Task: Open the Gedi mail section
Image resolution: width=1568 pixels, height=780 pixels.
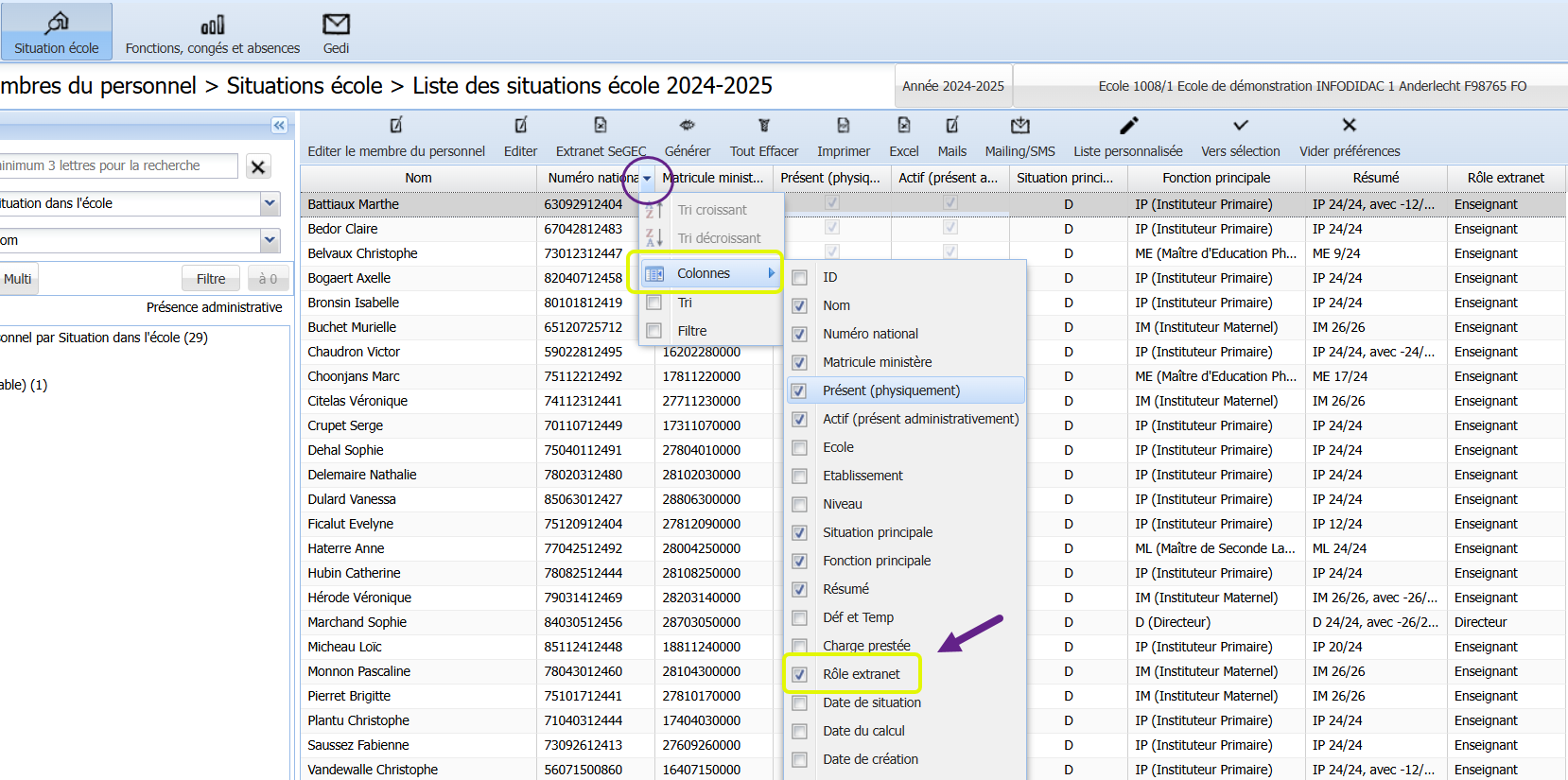Action: 336,31
